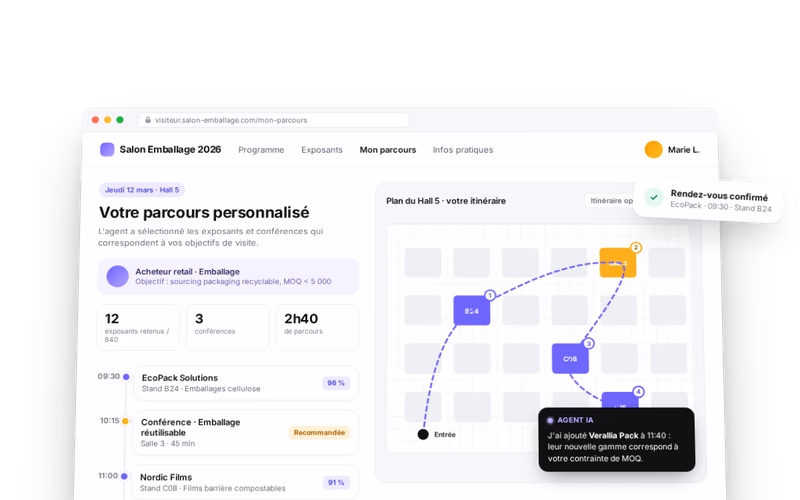Image resolution: width=800 pixels, height=500 pixels.
Task: Click the Itinéraire button on the map panel
Action: [611, 201]
